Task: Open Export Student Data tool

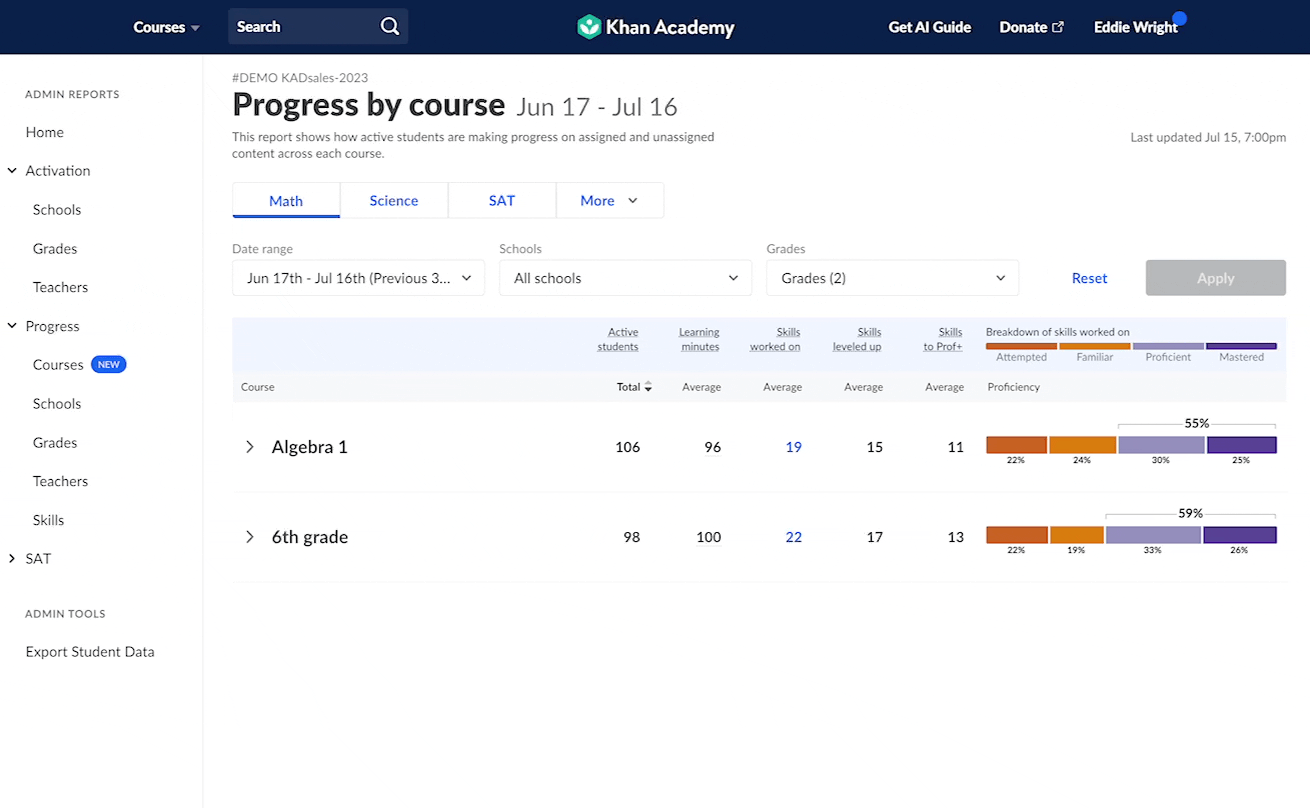Action: click(90, 652)
